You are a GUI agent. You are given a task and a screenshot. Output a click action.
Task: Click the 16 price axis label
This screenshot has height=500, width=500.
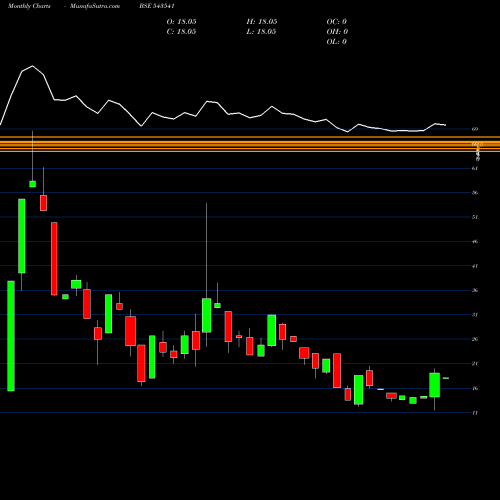475,388
